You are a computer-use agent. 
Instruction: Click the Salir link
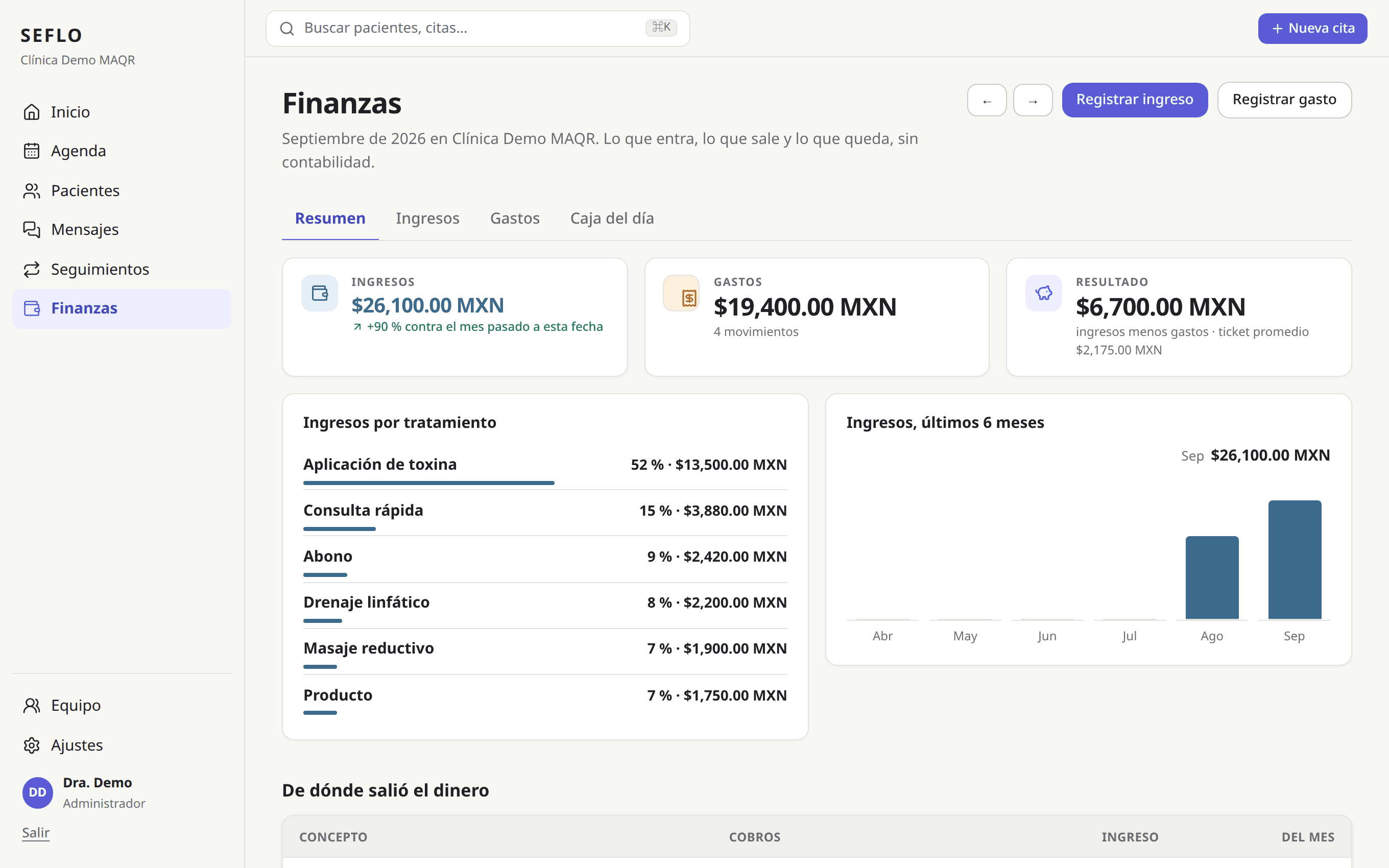coord(36,833)
